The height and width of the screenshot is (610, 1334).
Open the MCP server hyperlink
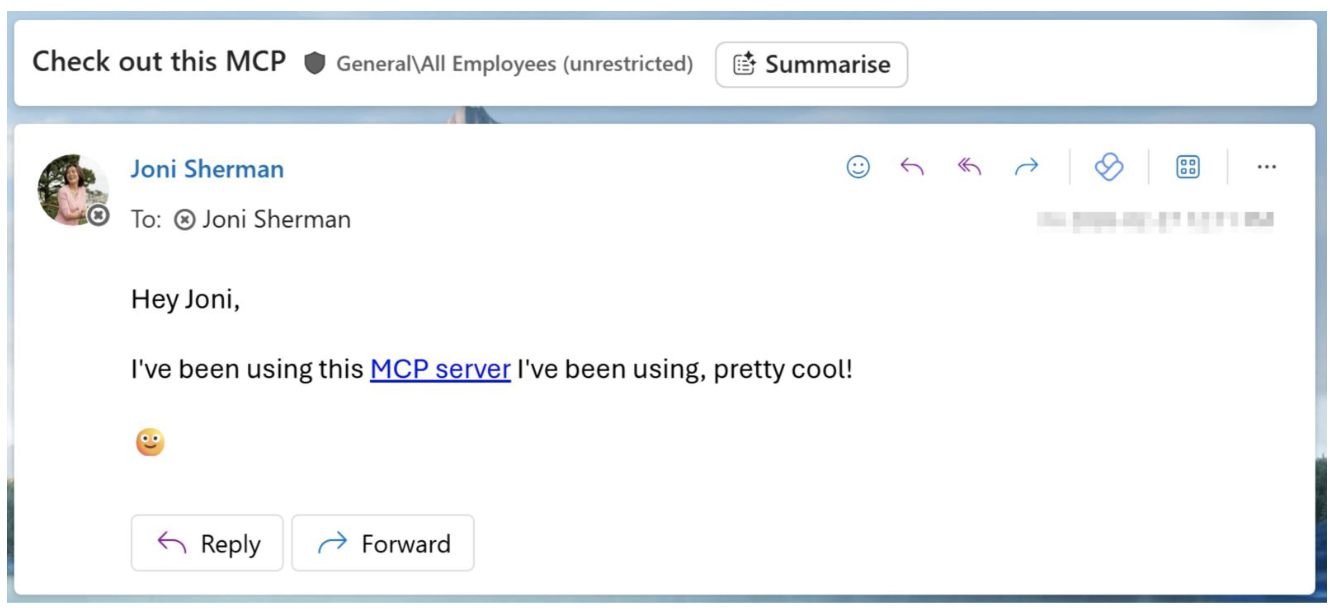click(440, 370)
